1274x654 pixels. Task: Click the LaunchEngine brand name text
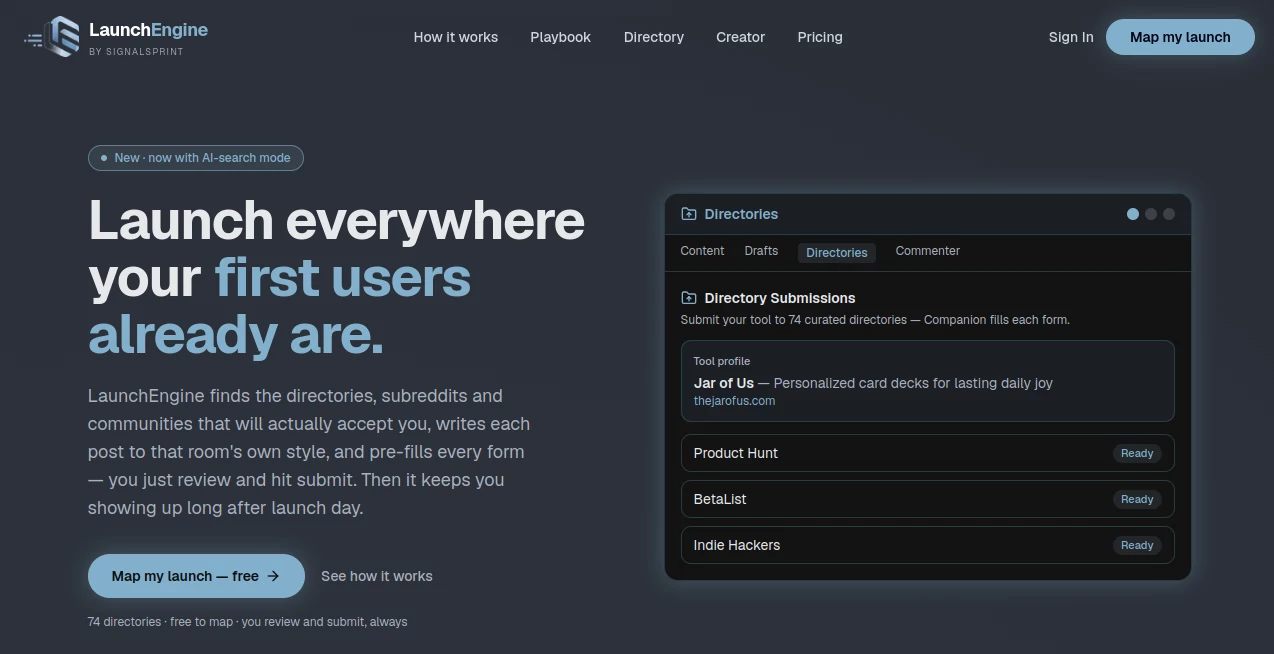148,30
